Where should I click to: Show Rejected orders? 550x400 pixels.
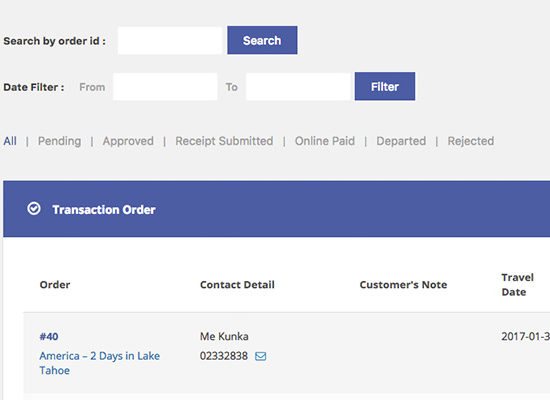tap(470, 141)
